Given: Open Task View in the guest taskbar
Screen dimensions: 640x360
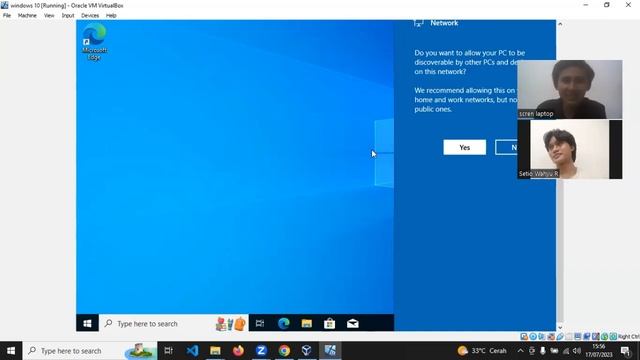Looking at the screenshot, I should coord(260,323).
